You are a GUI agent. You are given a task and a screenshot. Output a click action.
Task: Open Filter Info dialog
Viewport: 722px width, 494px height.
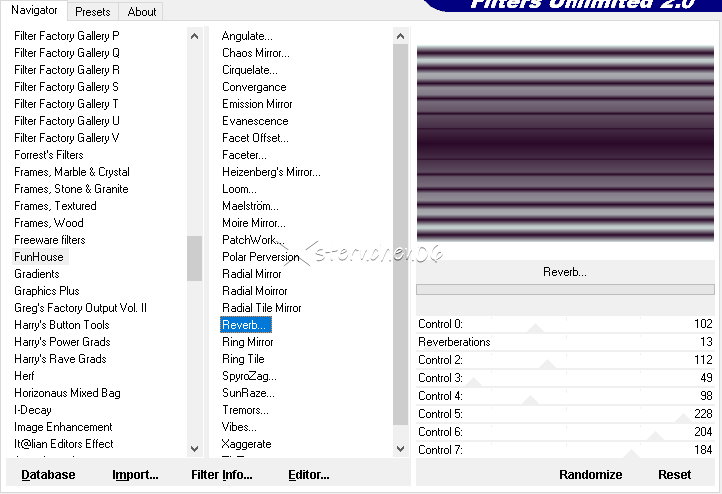222,475
